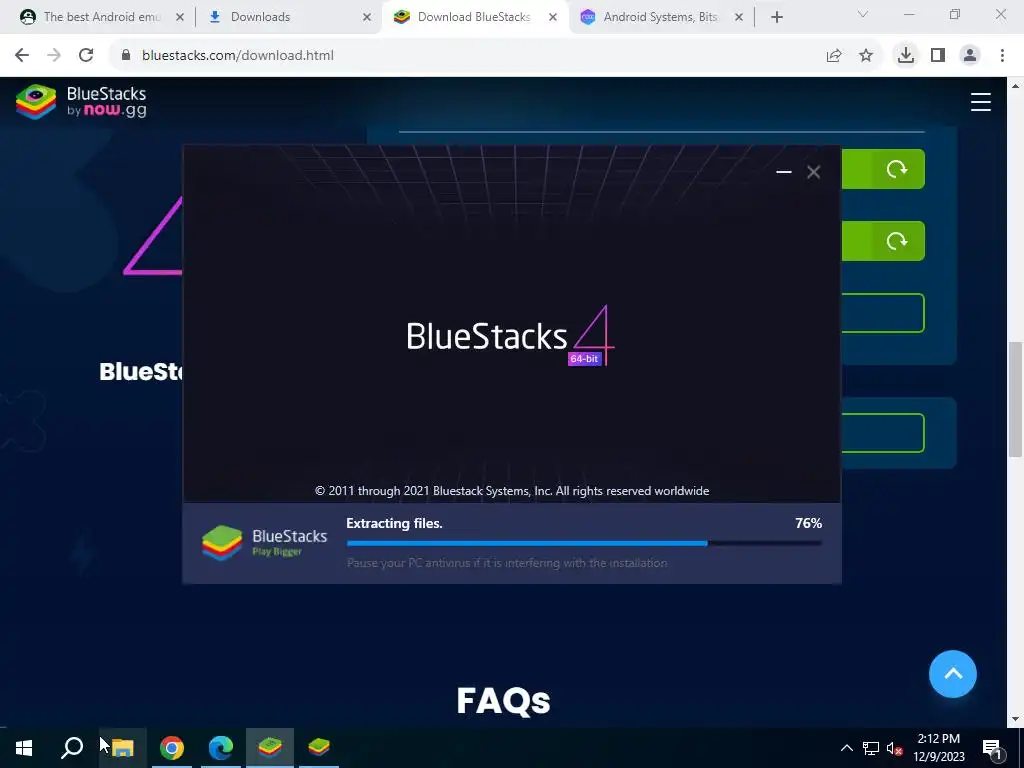Screen dimensions: 1024x768
Task: Open a new browser tab
Action: (776, 17)
